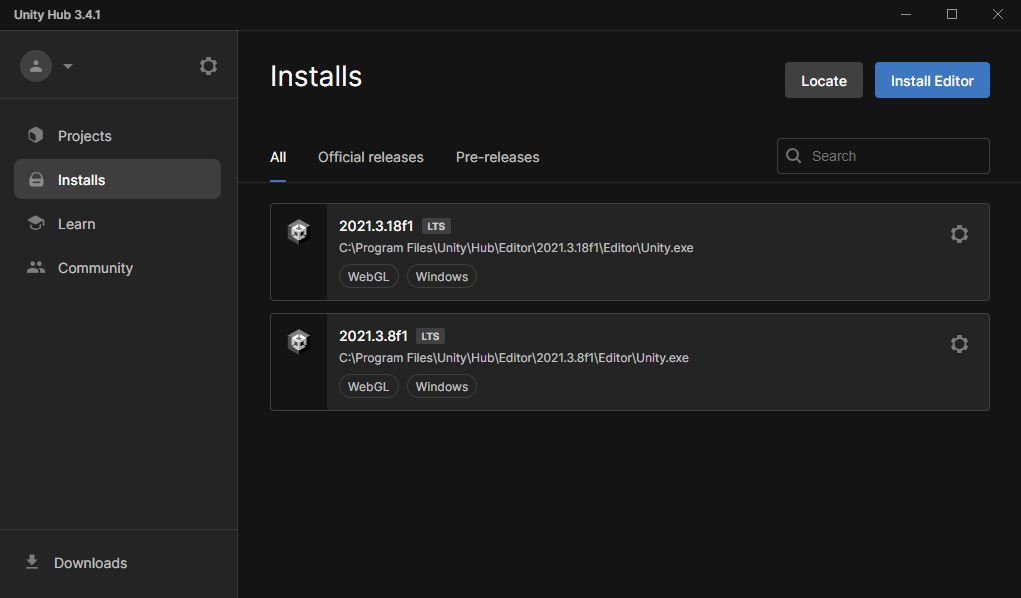Click the Learn graduation cap icon
The height and width of the screenshot is (598, 1021).
click(36, 223)
